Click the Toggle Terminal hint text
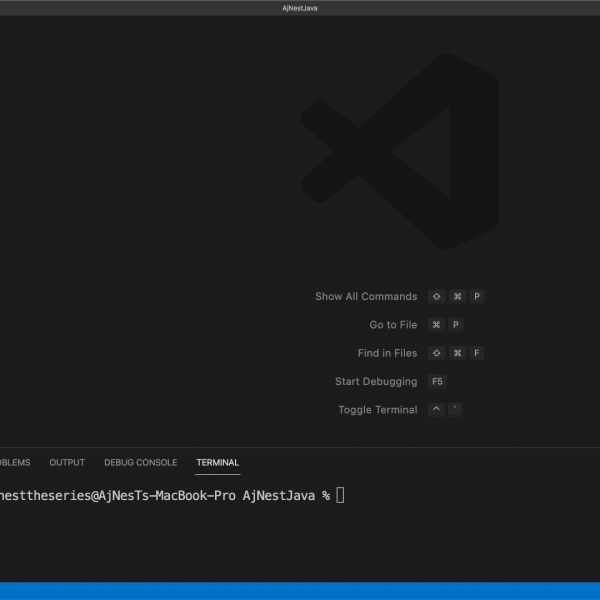Image resolution: width=600 pixels, height=600 pixels. click(377, 410)
